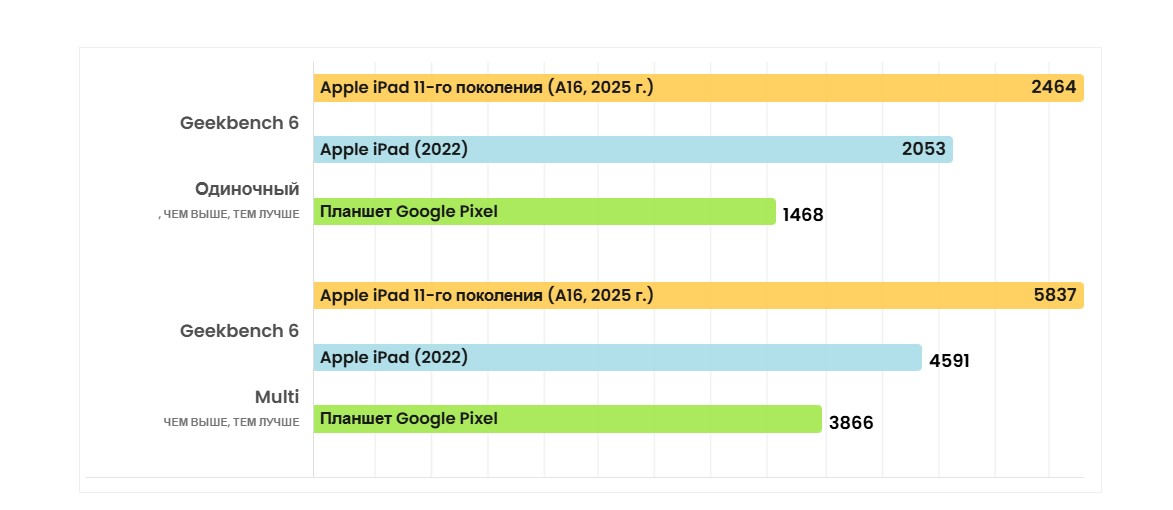Click Планшет Google Pixel label in Одиночный group

(x=408, y=211)
